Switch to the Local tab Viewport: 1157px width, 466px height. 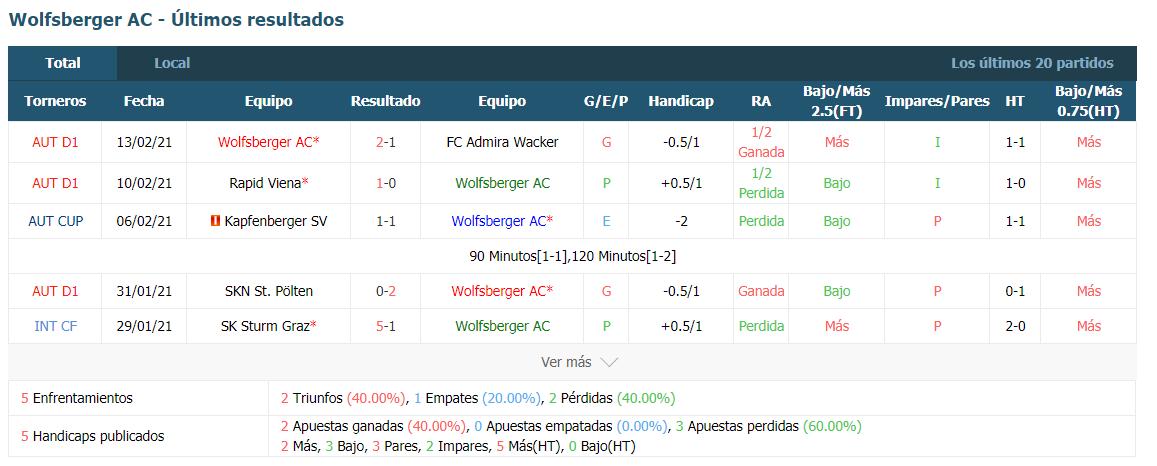(x=172, y=63)
